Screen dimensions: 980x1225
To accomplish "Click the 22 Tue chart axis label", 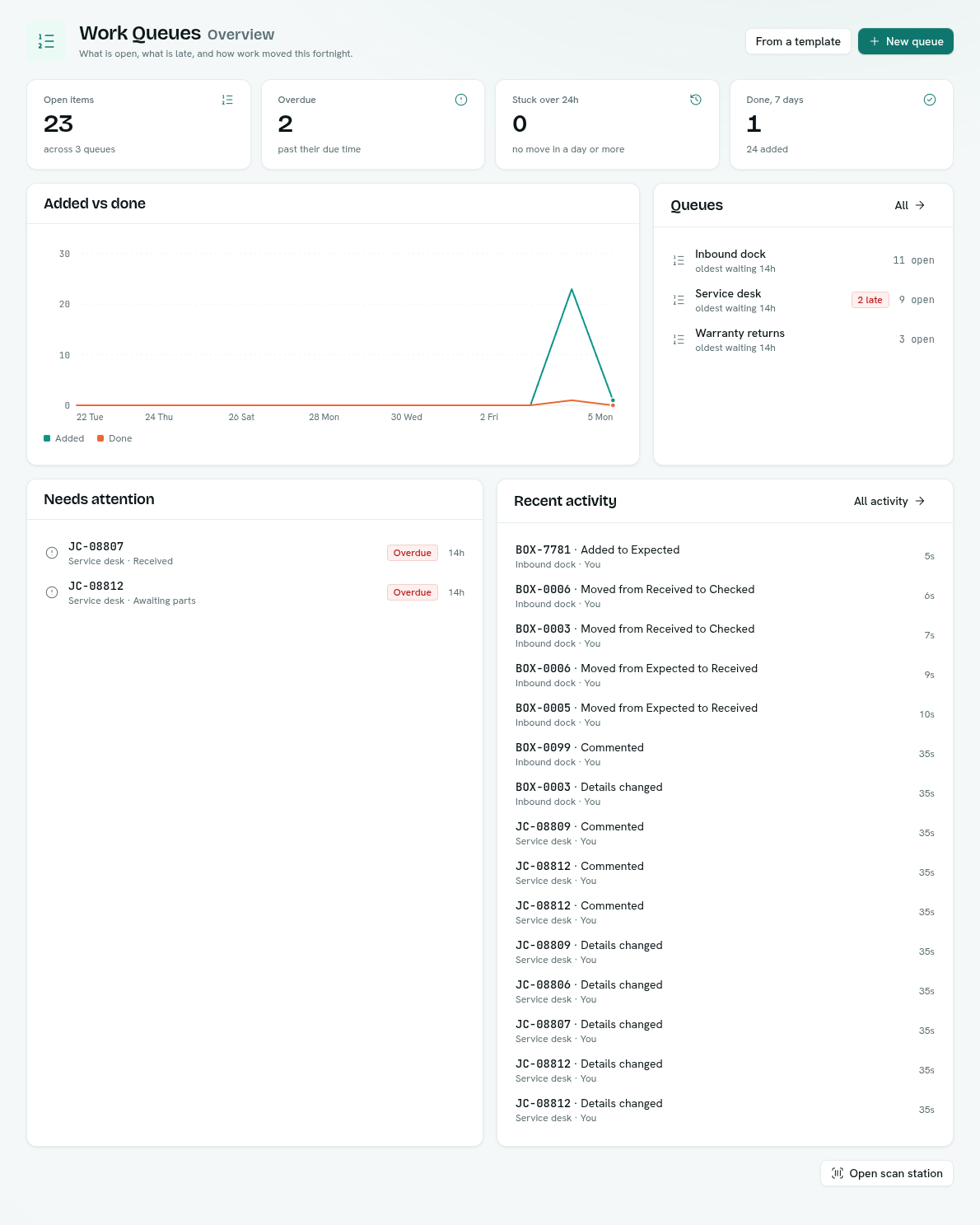I will click(90, 417).
